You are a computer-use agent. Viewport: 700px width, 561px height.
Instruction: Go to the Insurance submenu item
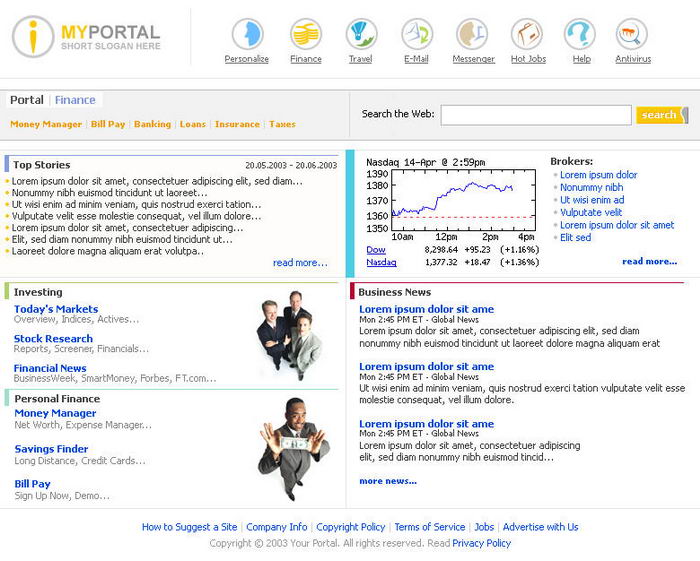(x=237, y=125)
